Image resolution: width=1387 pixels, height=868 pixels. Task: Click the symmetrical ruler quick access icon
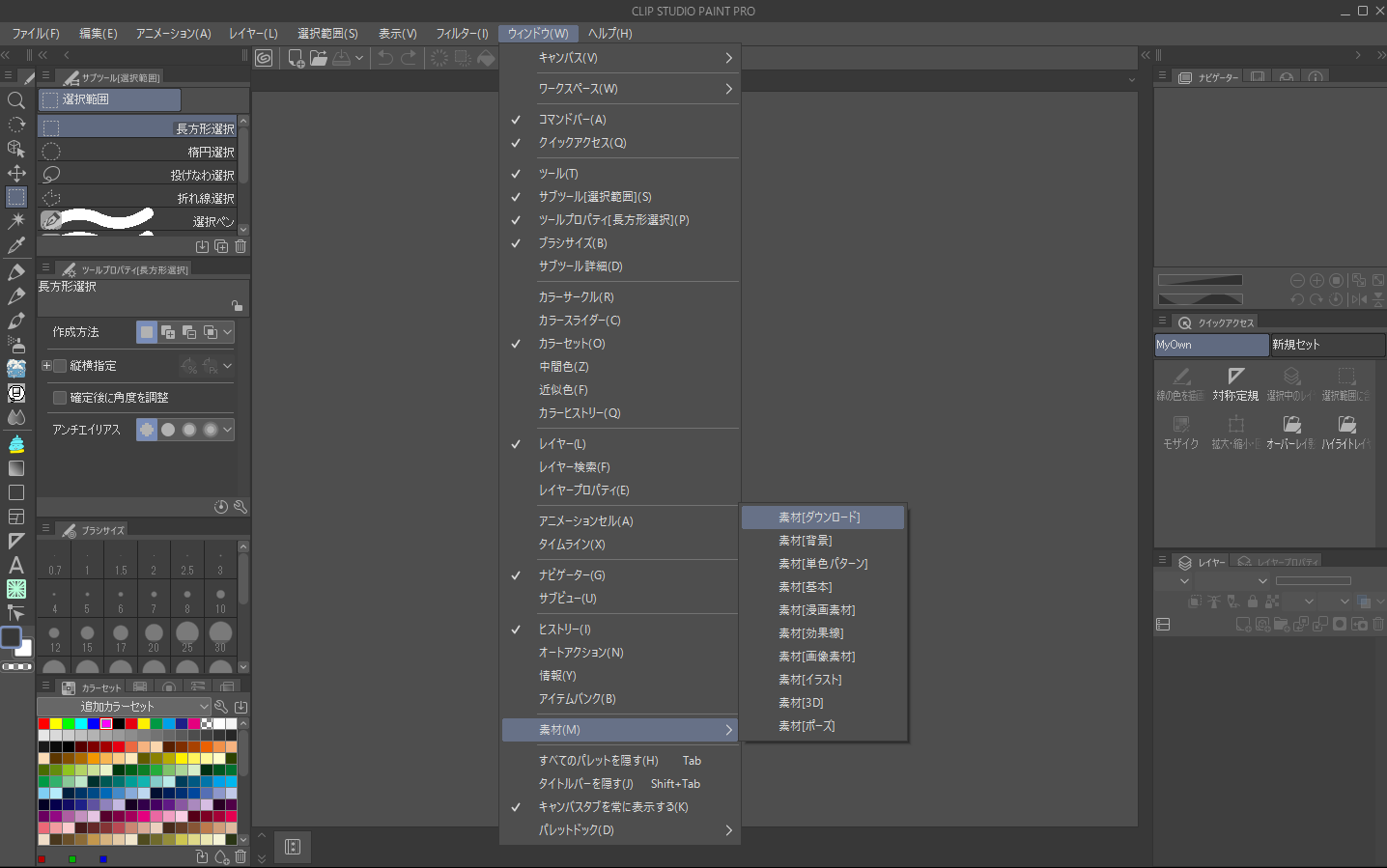click(1235, 383)
